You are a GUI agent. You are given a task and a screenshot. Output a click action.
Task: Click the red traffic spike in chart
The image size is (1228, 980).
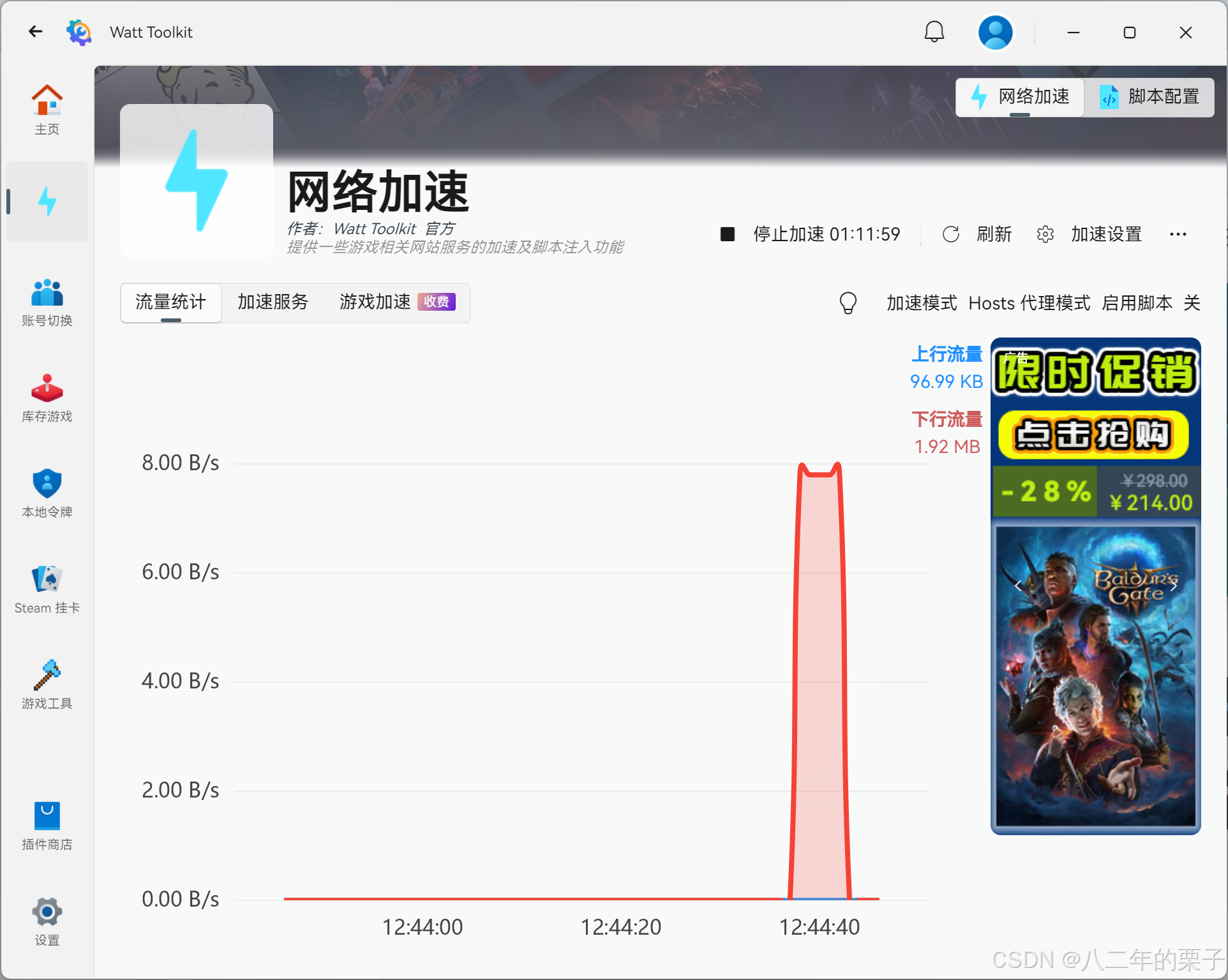[x=820, y=683]
